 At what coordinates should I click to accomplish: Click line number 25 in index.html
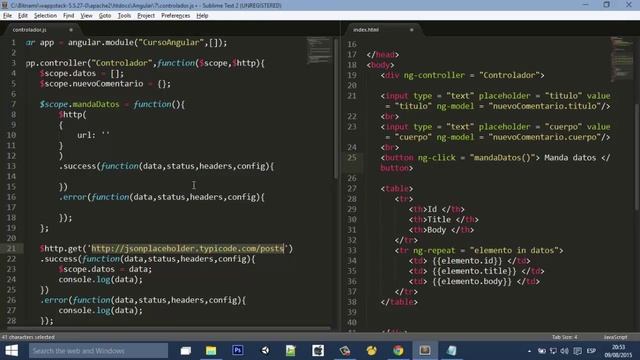(x=352, y=158)
